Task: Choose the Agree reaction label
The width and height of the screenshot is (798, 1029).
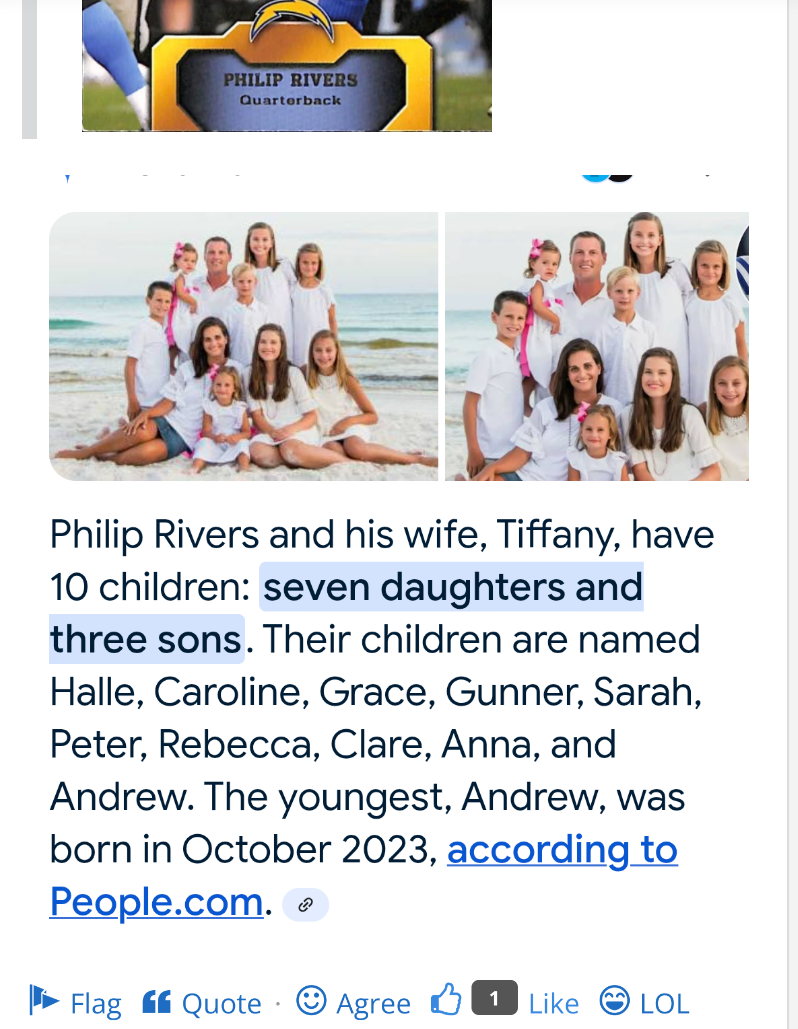Action: pos(373,1003)
